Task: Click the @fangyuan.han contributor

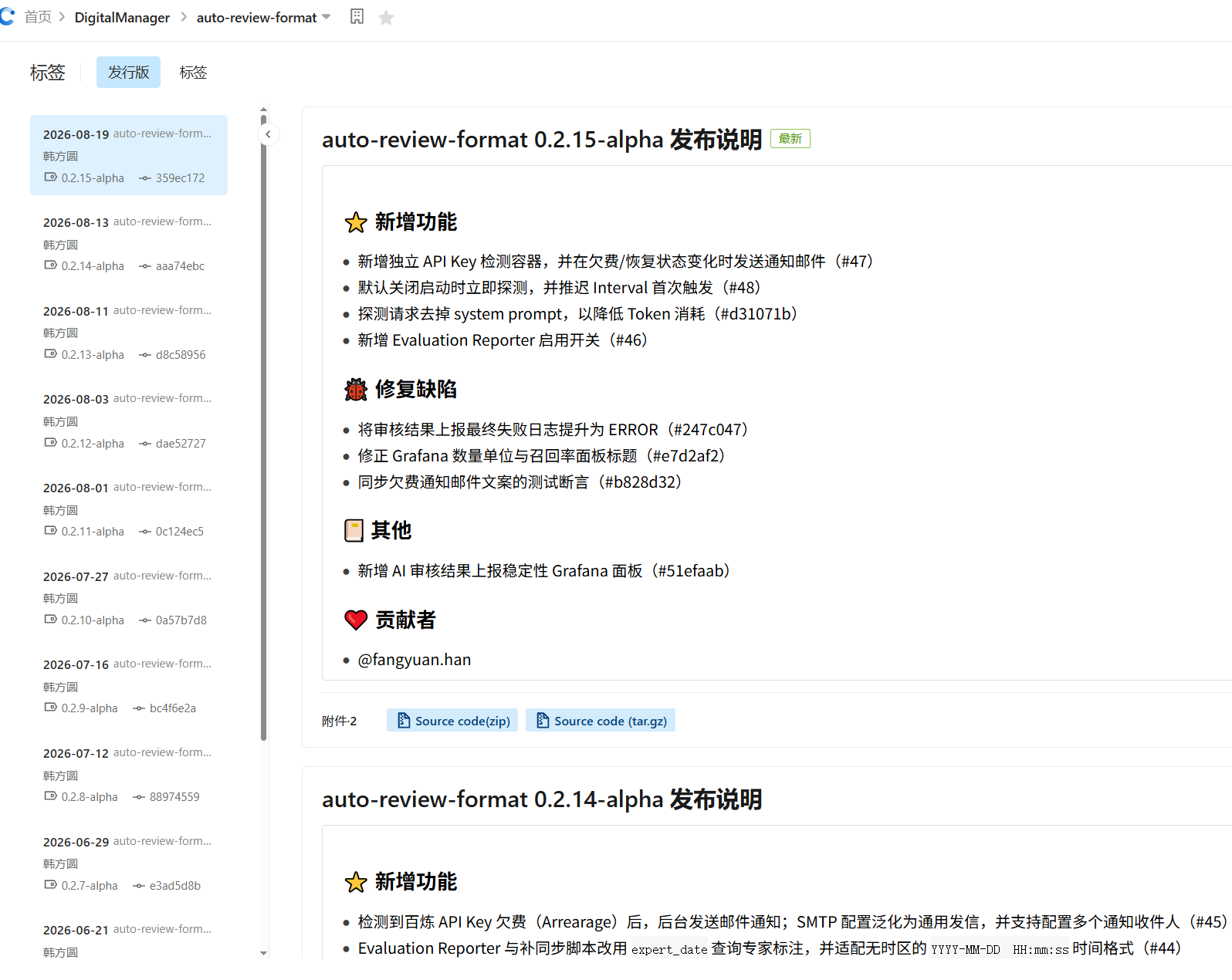Action: point(415,660)
